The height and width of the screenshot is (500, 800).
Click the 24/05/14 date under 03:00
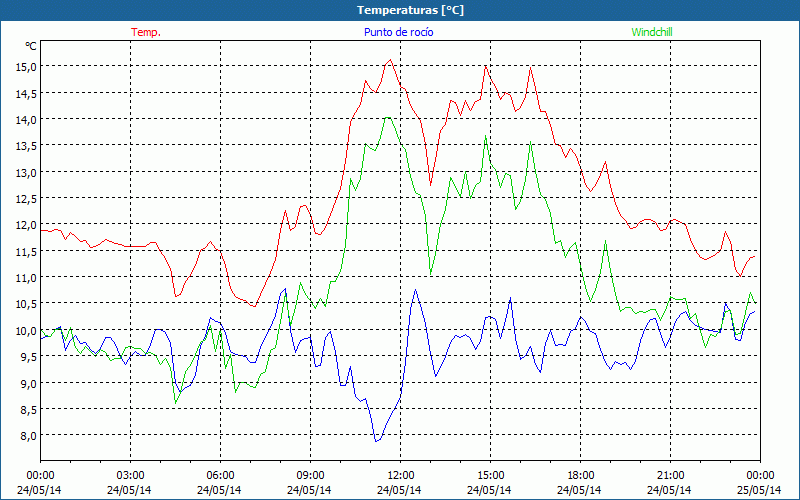coord(129,490)
